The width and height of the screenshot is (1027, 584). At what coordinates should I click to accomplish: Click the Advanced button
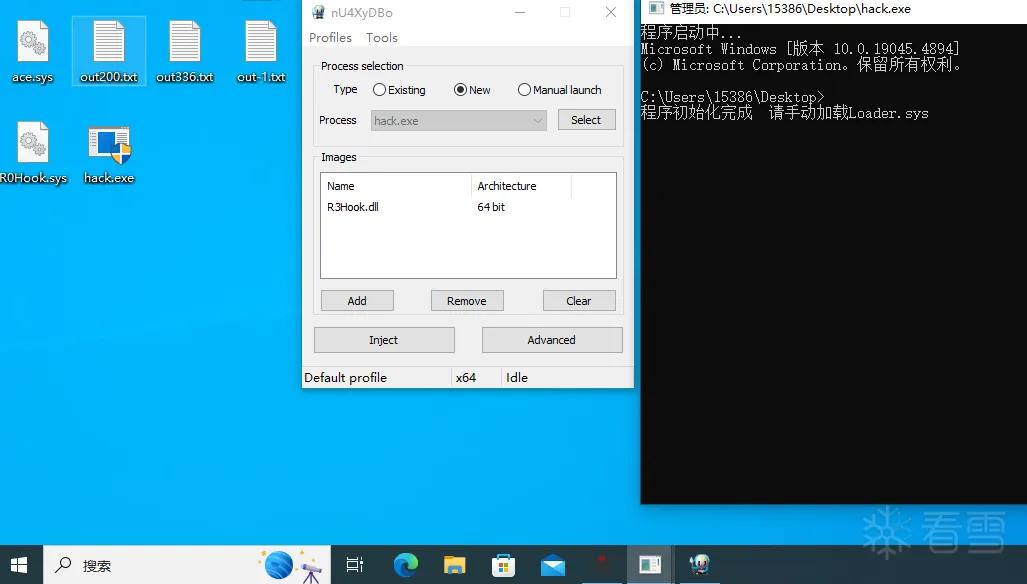click(x=551, y=340)
